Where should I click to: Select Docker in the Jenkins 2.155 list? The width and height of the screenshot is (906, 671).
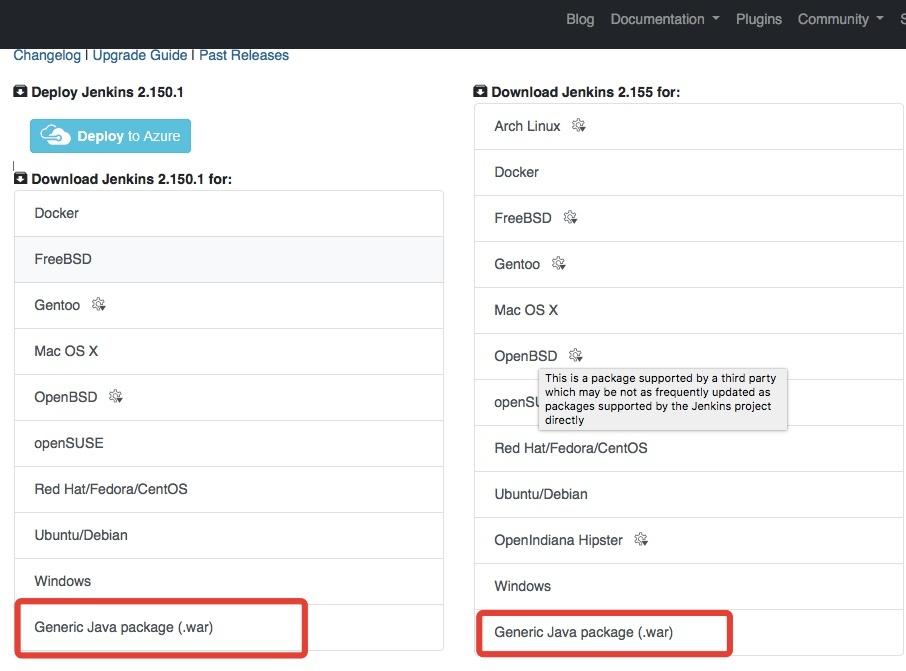689,172
